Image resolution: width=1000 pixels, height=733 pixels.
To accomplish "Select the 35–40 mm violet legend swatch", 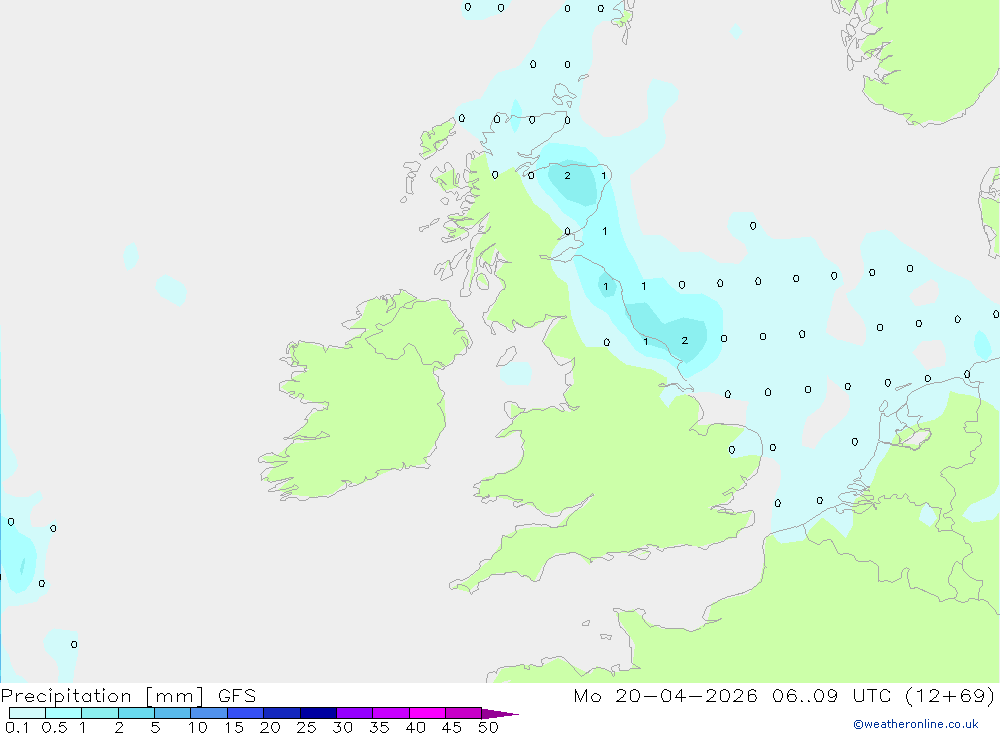I will click(391, 713).
